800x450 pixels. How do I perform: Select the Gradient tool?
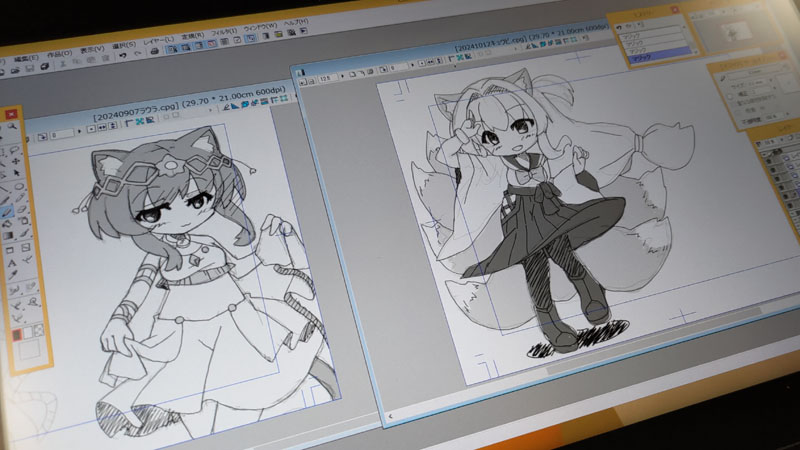coord(8,236)
